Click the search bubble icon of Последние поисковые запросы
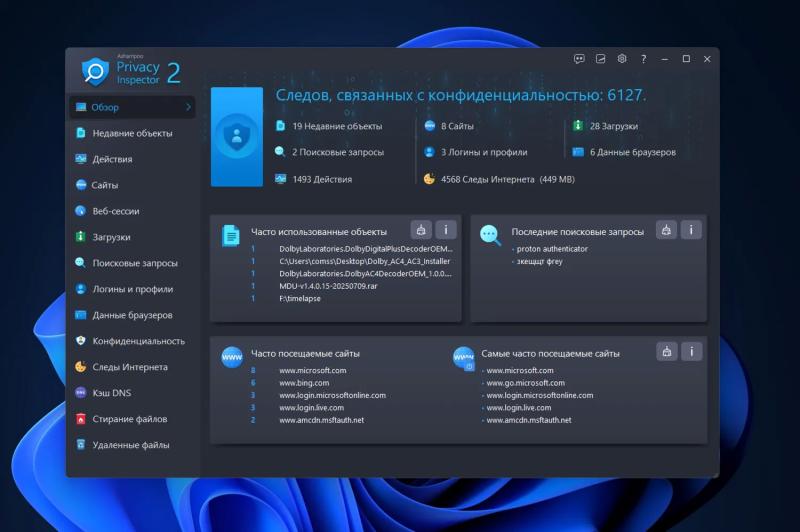 click(490, 236)
